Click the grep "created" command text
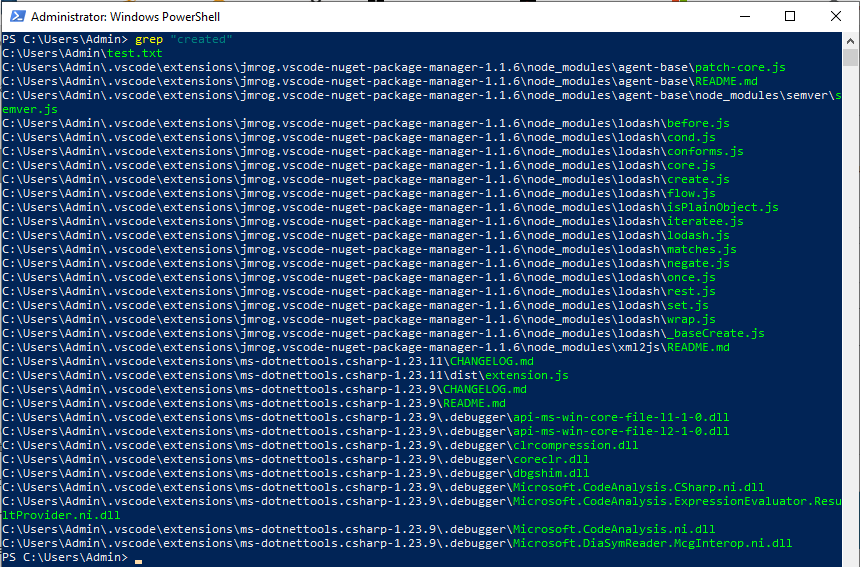Image resolution: width=860 pixels, height=567 pixels. pyautogui.click(x=183, y=39)
